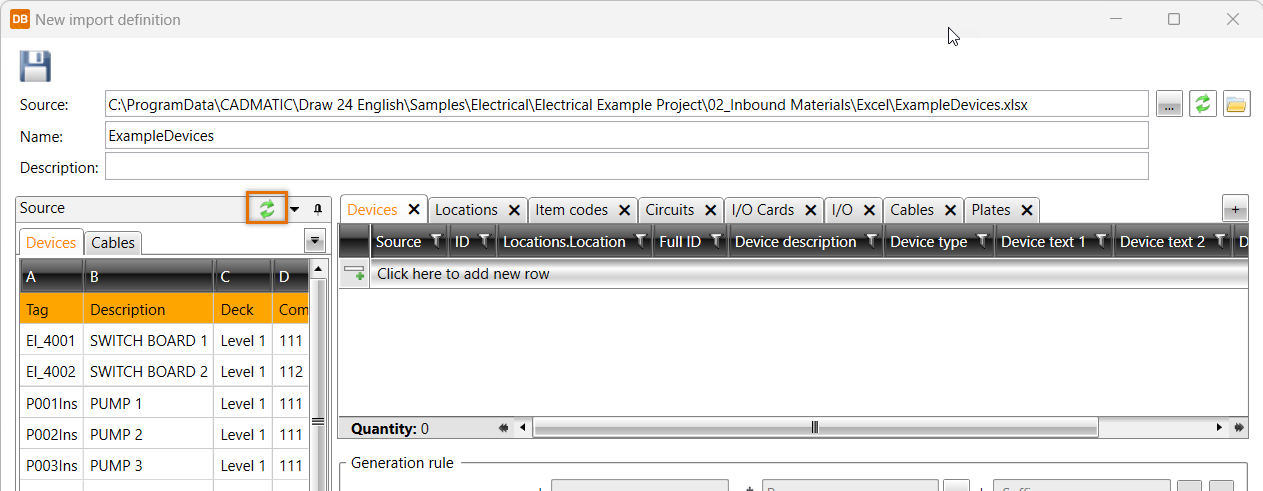Switch to the I/O Cards tab
This screenshot has height=491, width=1263.
(x=762, y=210)
